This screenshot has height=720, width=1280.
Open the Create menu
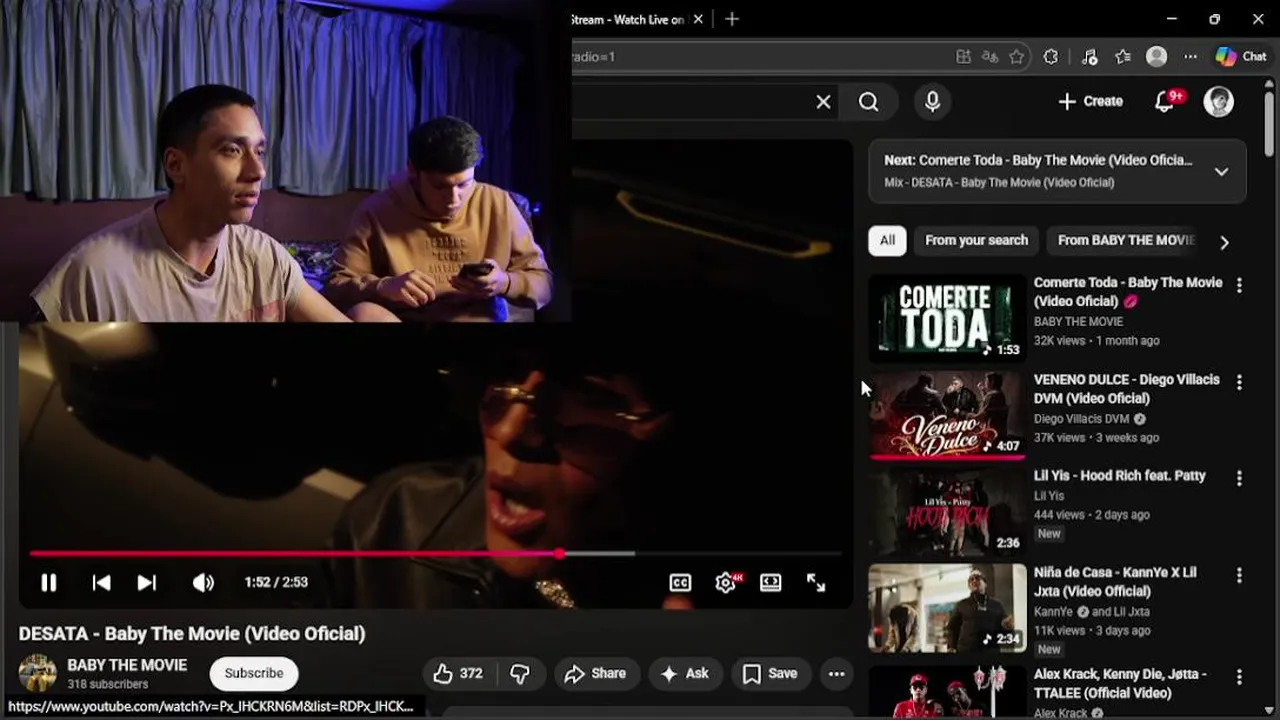(x=1090, y=101)
